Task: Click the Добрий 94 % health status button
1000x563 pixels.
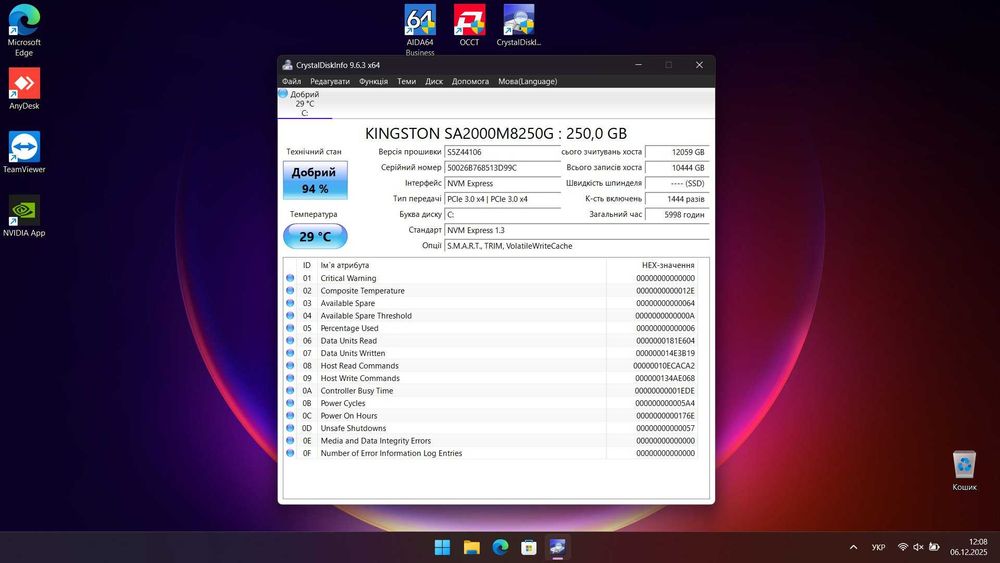Action: click(315, 180)
